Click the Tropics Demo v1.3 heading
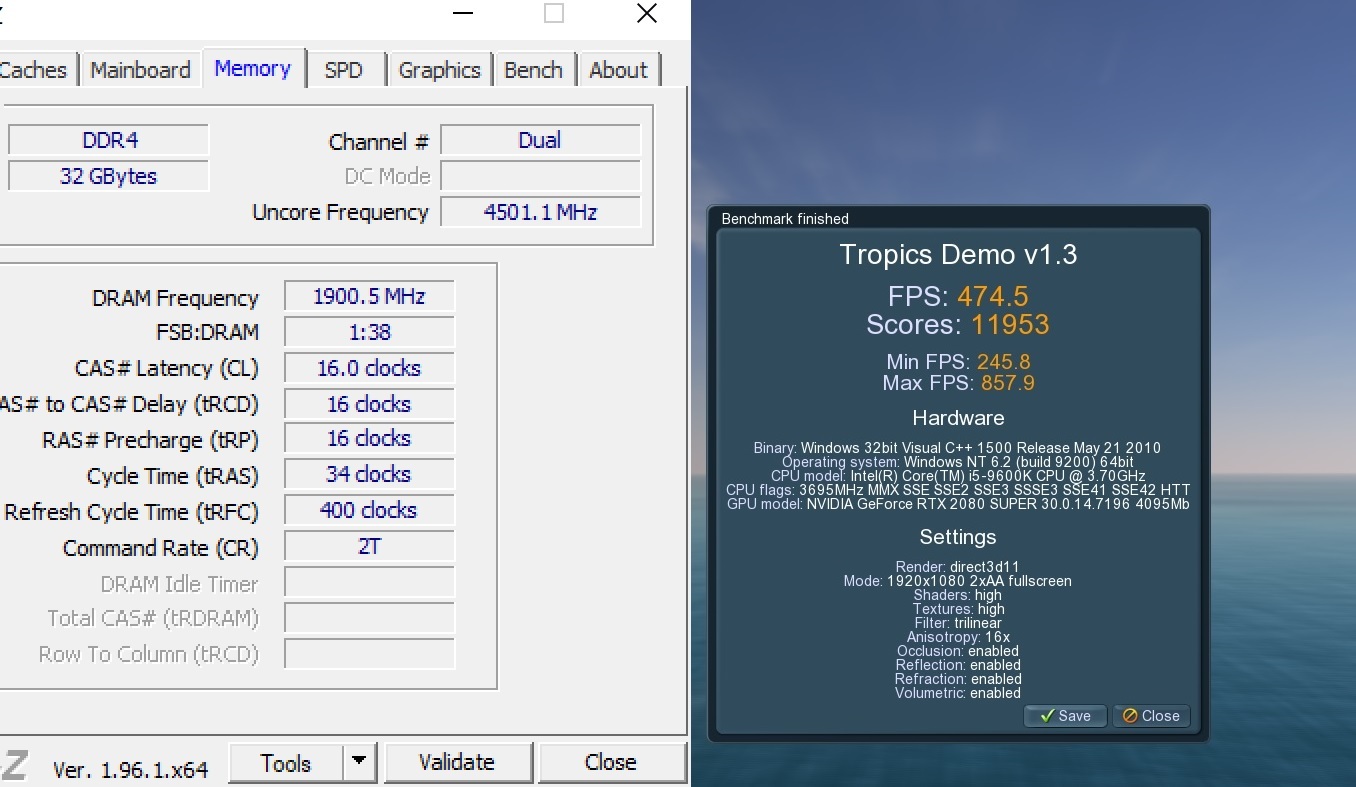The width and height of the screenshot is (1356, 787). [958, 254]
